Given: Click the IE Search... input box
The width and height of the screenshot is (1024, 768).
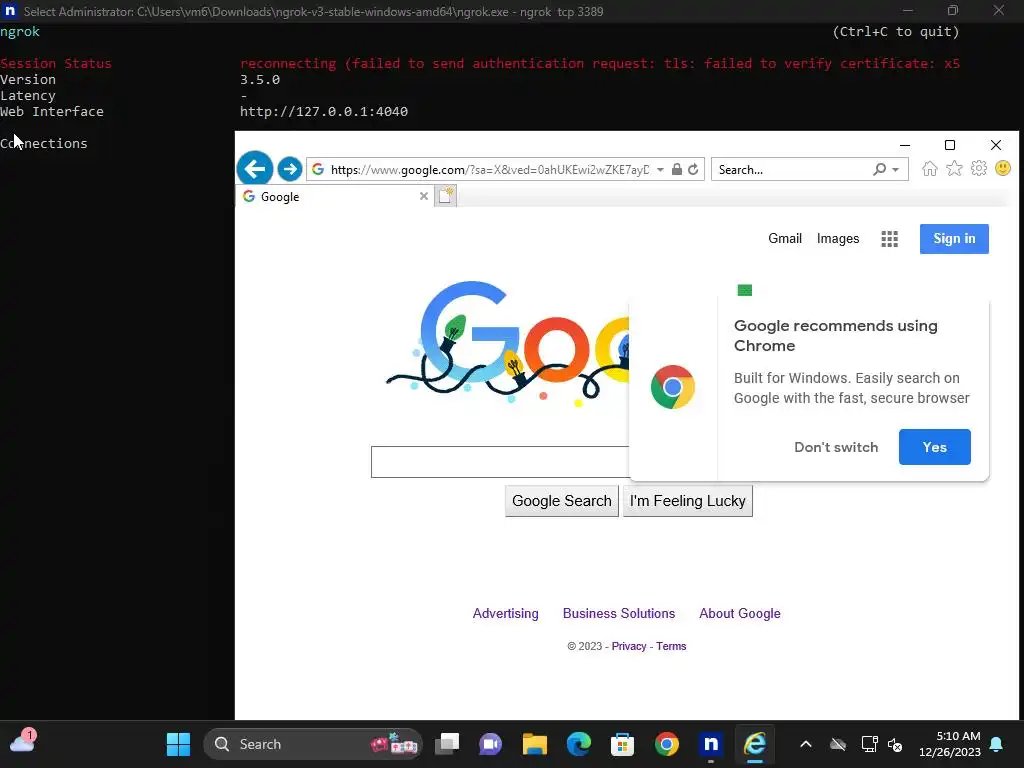Looking at the screenshot, I should (x=793, y=170).
